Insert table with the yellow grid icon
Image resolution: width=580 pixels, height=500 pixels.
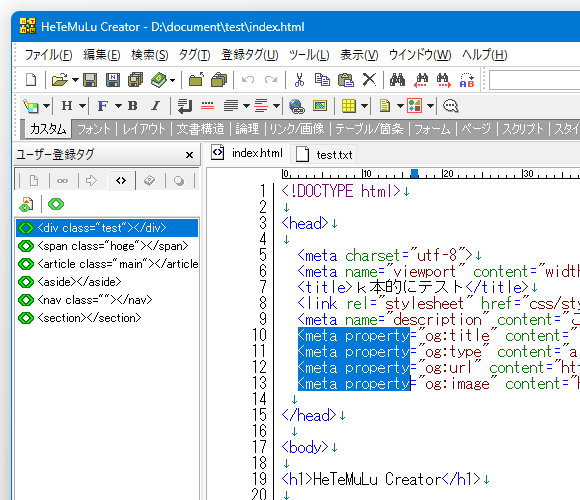coord(349,106)
